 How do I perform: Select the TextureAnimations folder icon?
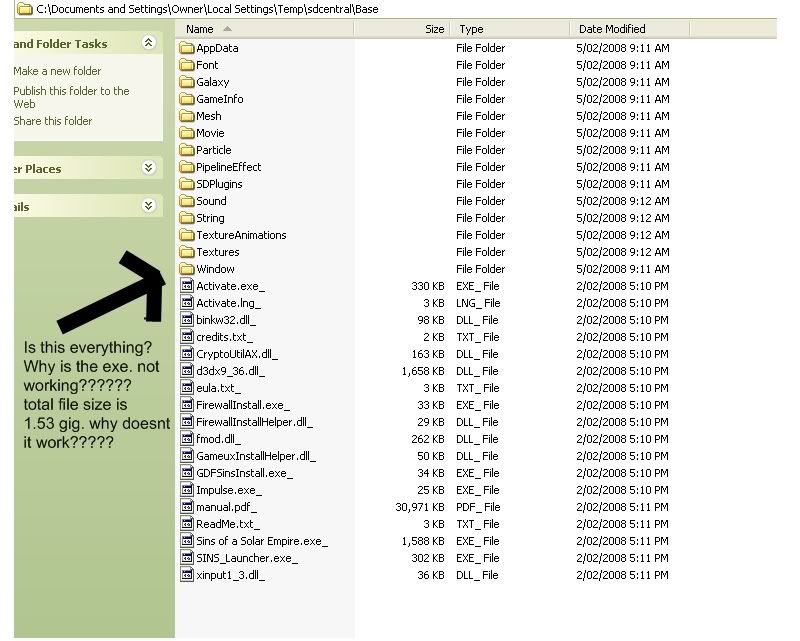point(187,235)
